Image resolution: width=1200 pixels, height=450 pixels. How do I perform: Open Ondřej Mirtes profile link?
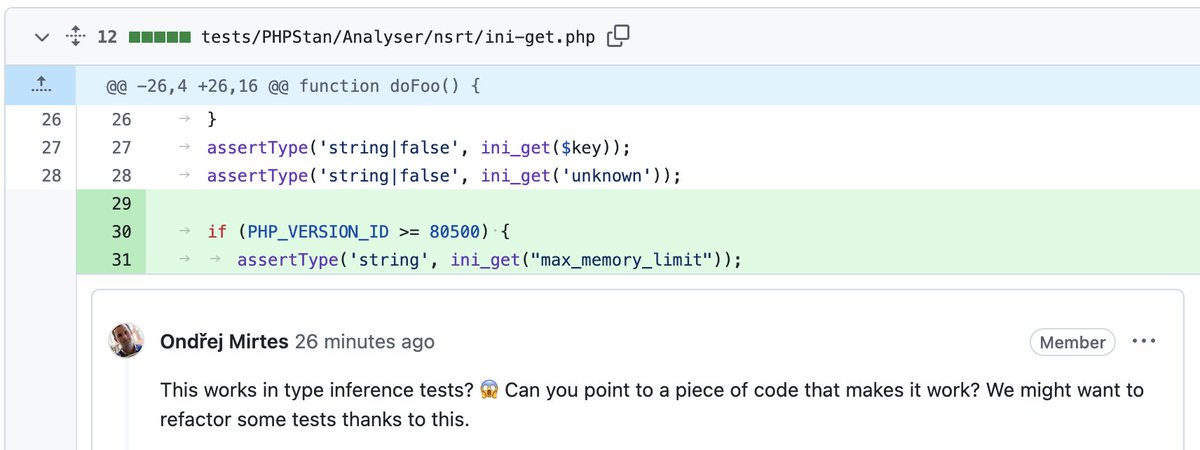[224, 342]
